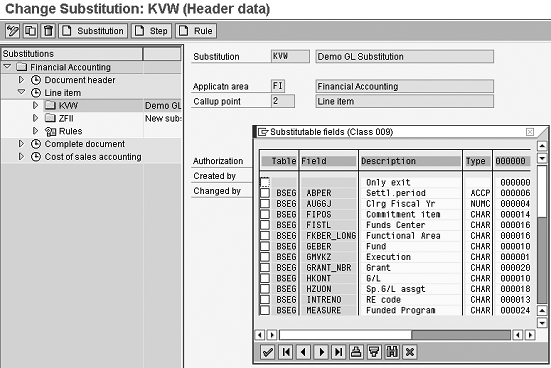Collapse the Line item node

pos(21,92)
